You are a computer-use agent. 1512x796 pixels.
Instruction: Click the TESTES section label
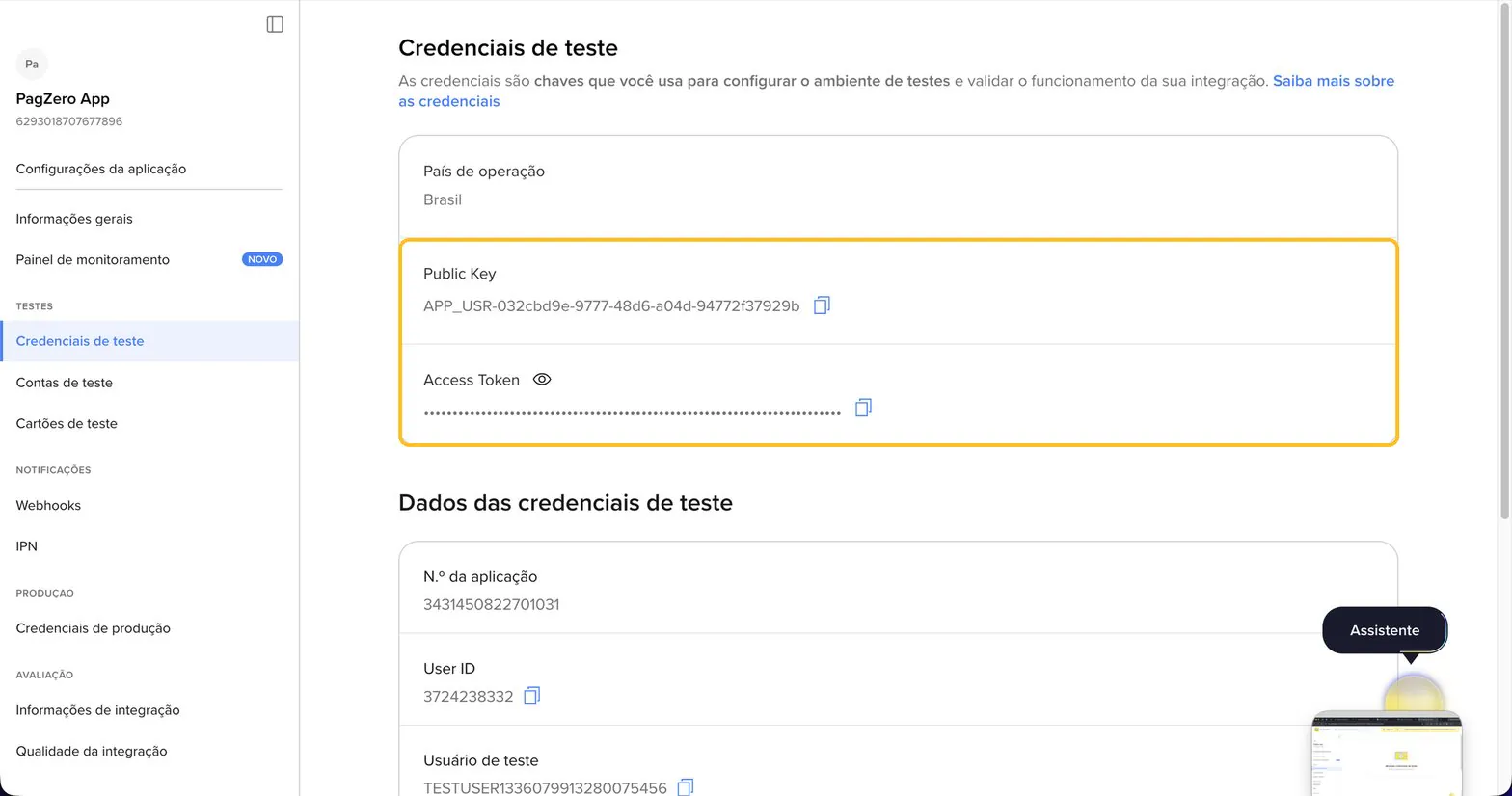point(35,306)
